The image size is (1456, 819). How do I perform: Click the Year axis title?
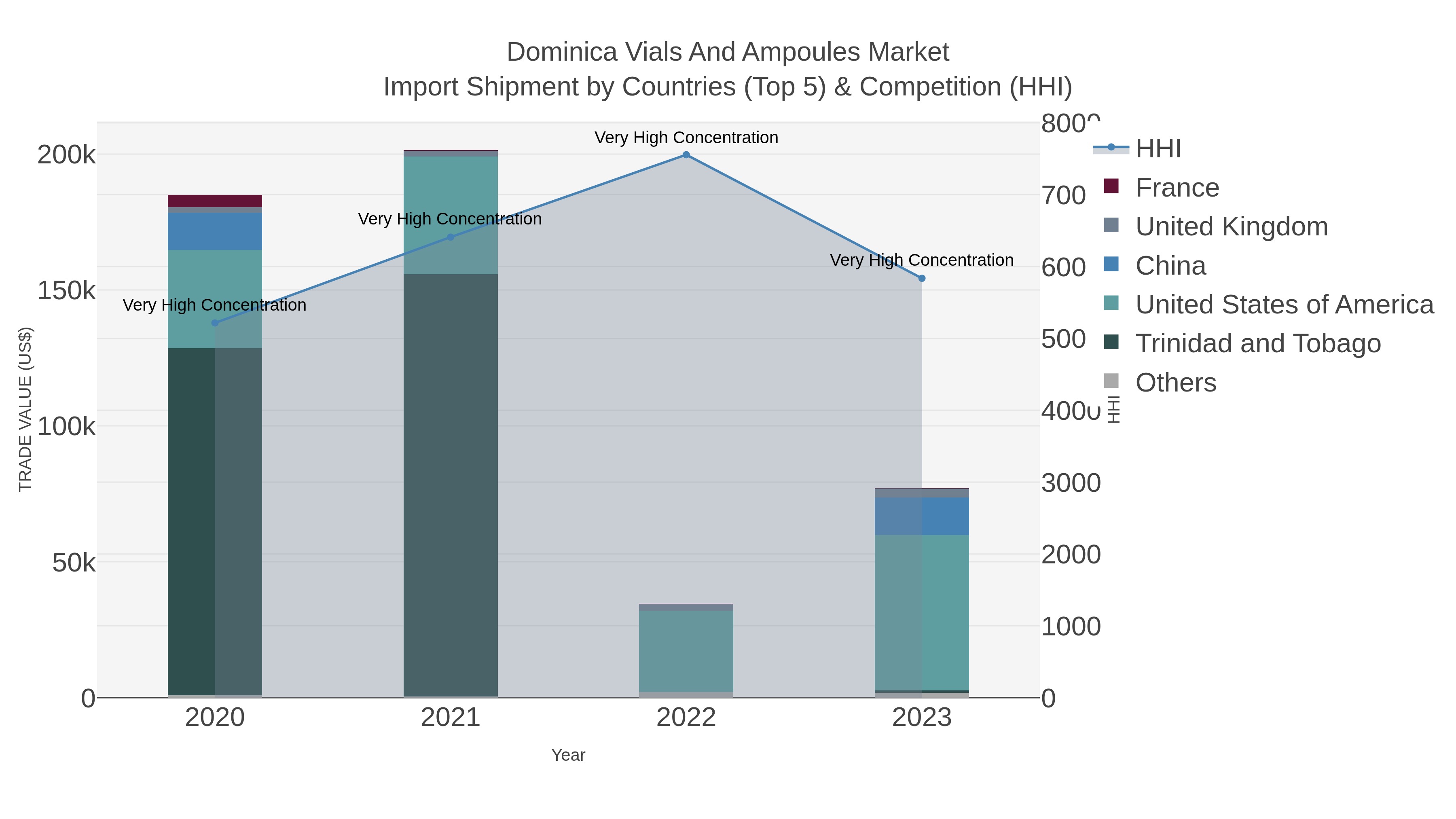tap(569, 755)
